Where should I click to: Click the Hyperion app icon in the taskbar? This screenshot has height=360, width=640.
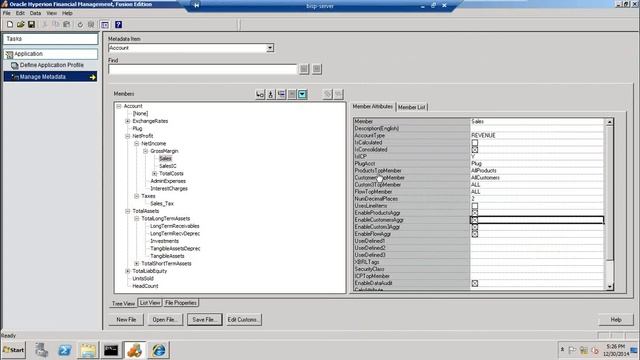[x=135, y=350]
